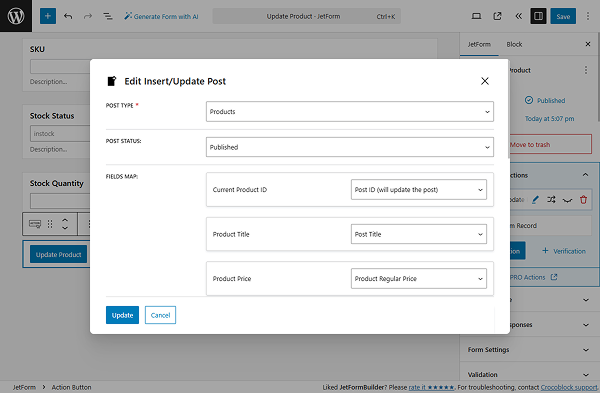
Task: Delete the action with trash icon
Action: tap(583, 199)
